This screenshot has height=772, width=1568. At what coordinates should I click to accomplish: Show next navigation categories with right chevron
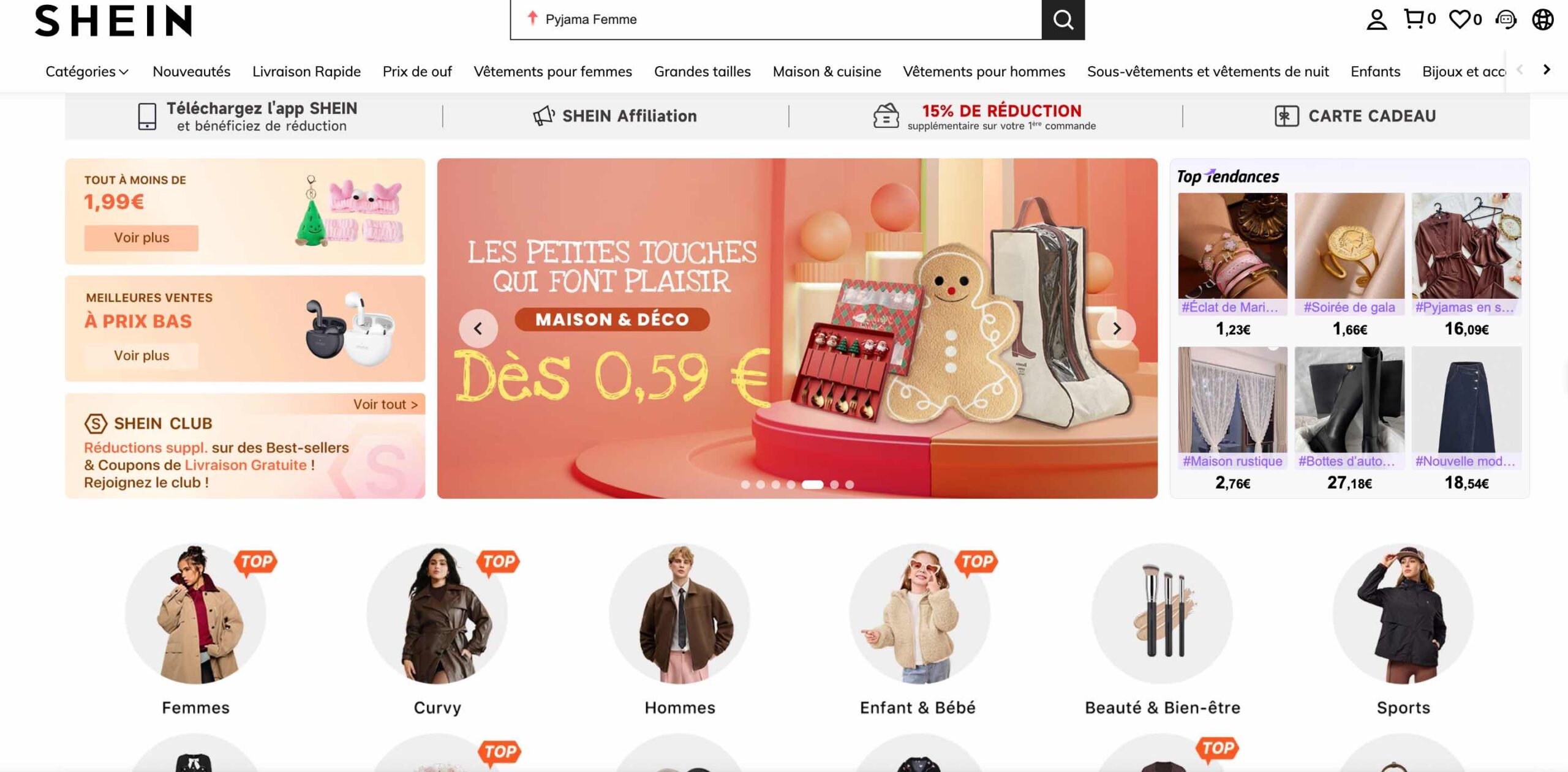point(1547,70)
